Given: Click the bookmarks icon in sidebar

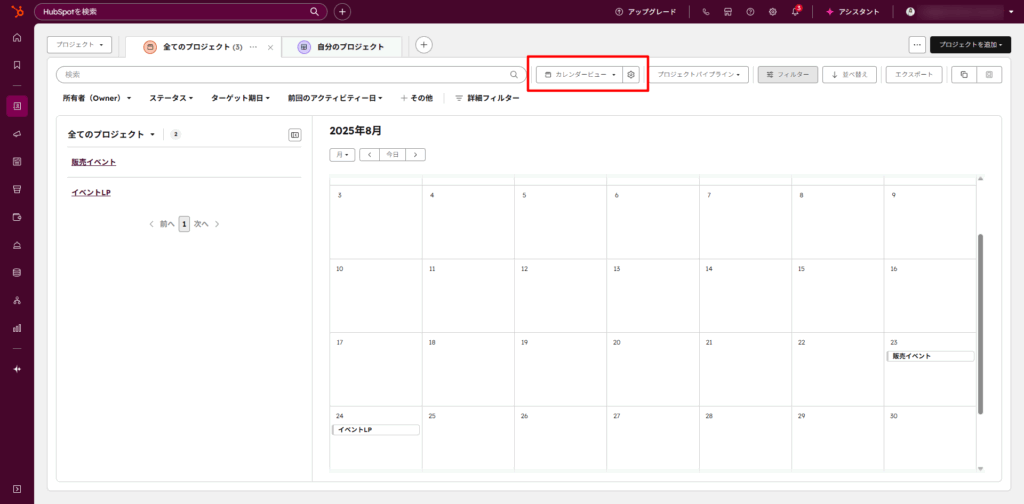Looking at the screenshot, I should click(x=17, y=65).
